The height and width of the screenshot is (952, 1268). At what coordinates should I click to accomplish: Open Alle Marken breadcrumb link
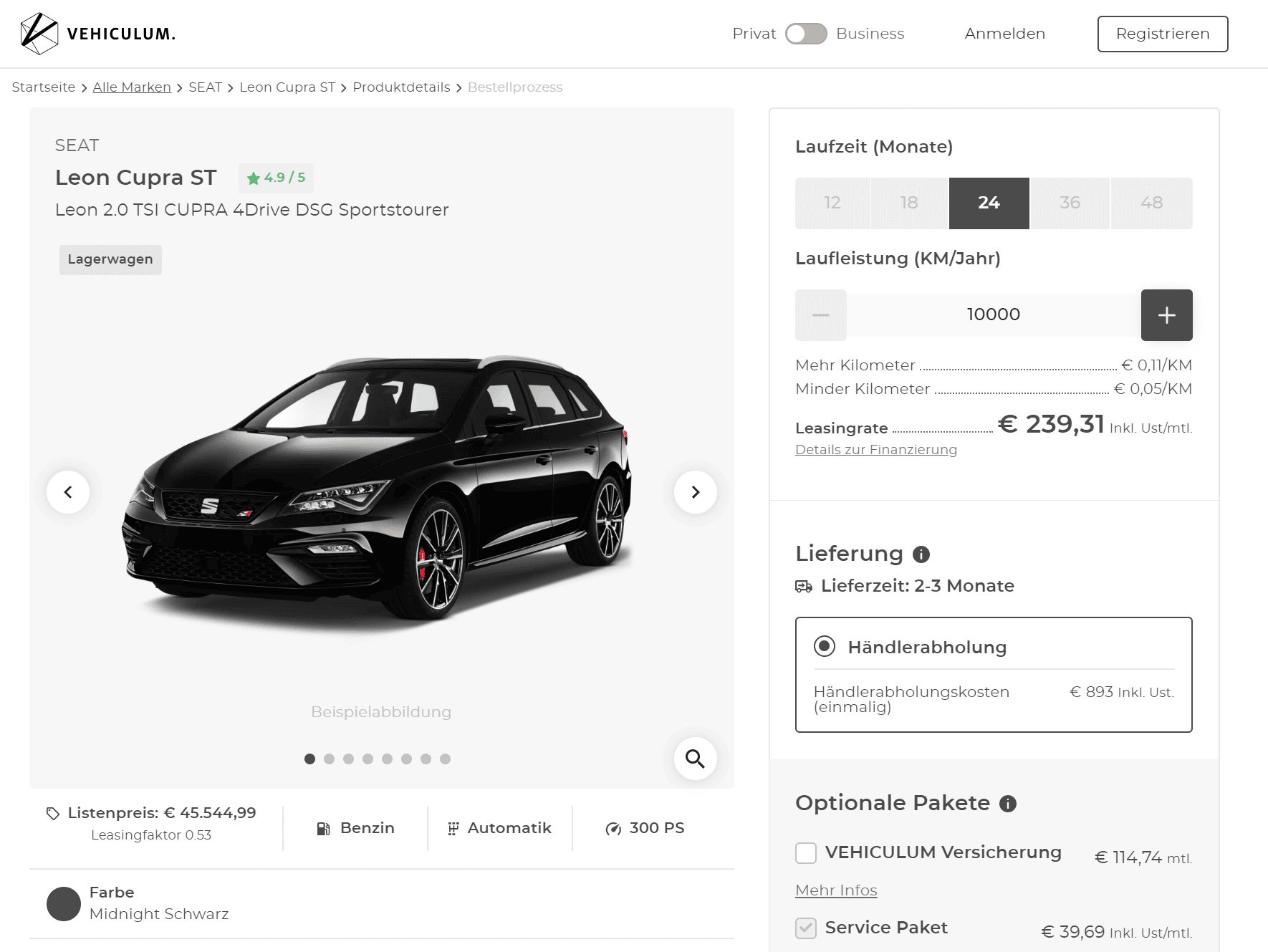[x=132, y=87]
